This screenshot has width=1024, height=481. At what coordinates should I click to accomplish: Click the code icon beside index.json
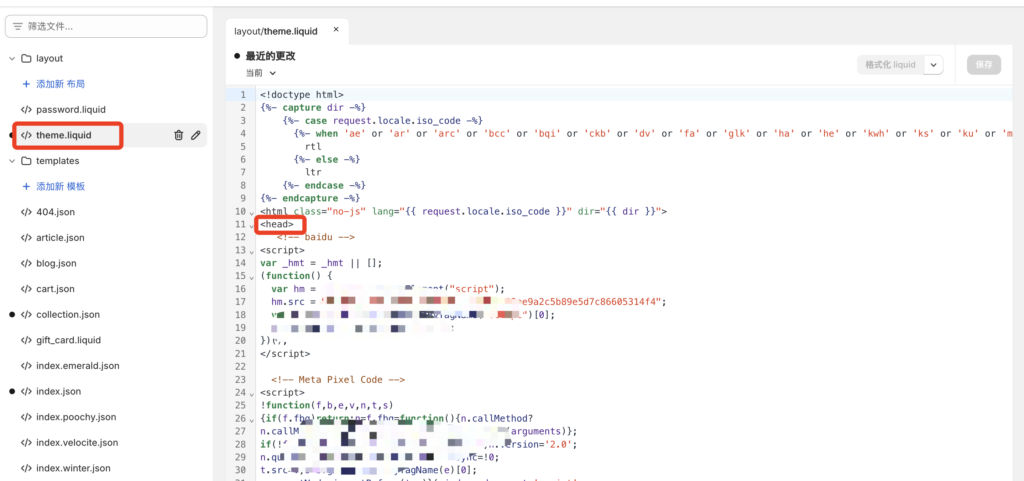25,391
